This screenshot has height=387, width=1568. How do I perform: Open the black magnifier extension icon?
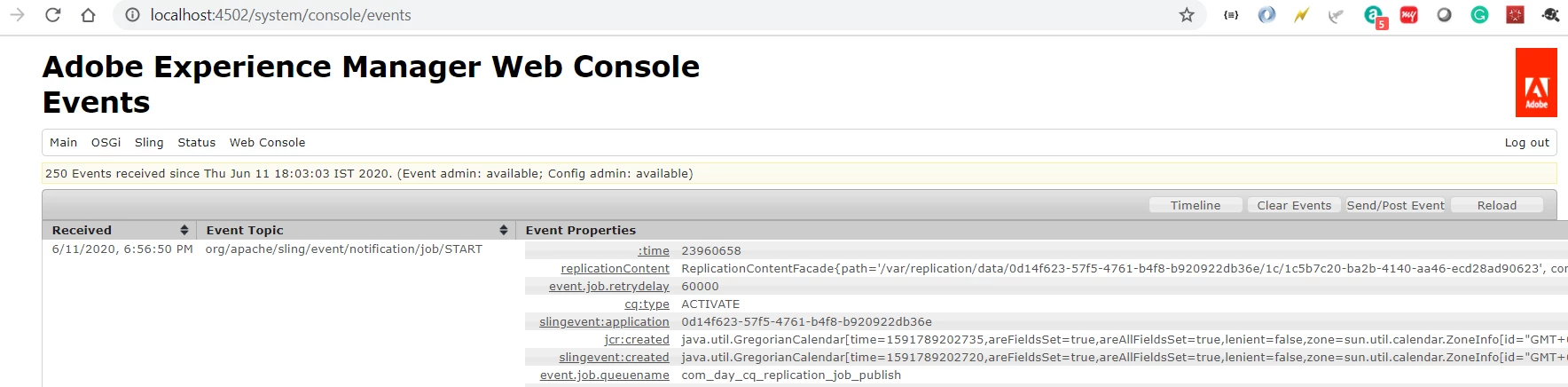tap(1550, 15)
